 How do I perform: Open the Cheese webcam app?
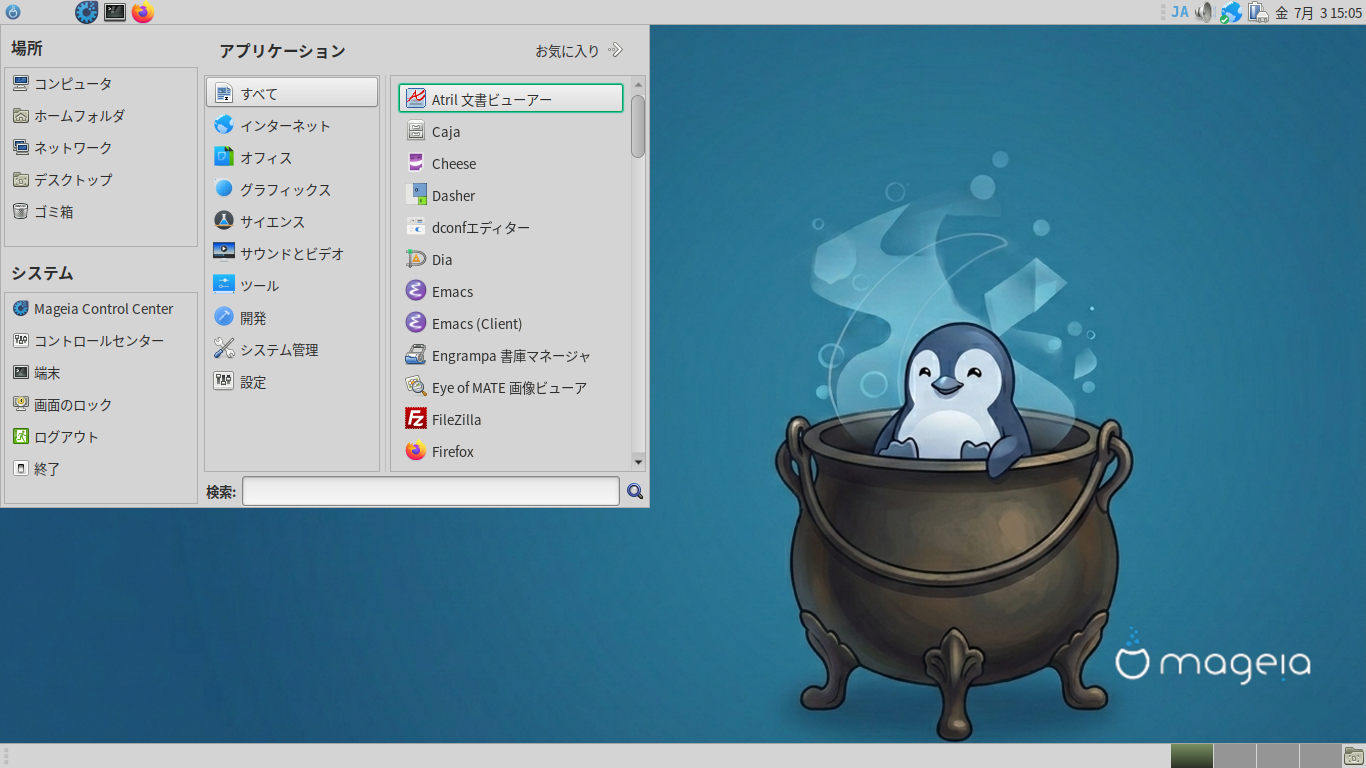[510, 163]
